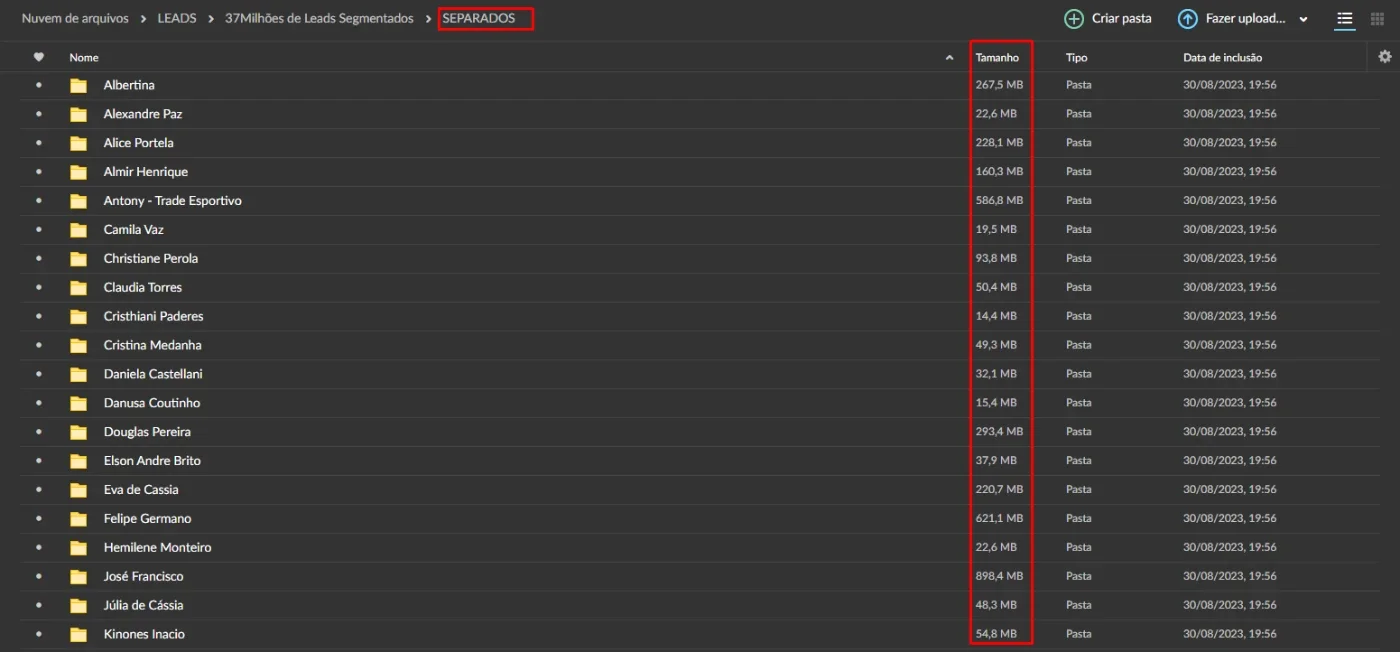Image resolution: width=1400 pixels, height=652 pixels.
Task: Select the Júlia de Cássia folder name
Action: tap(143, 605)
